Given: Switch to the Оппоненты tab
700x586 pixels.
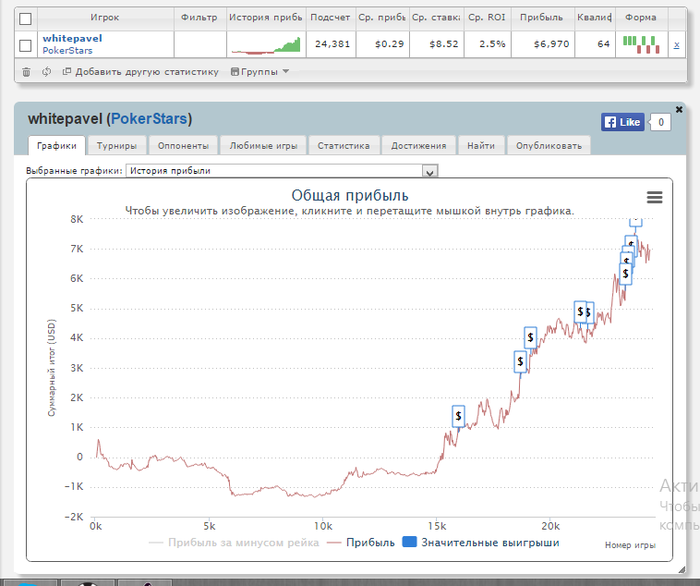Looking at the screenshot, I should click(x=183, y=145).
